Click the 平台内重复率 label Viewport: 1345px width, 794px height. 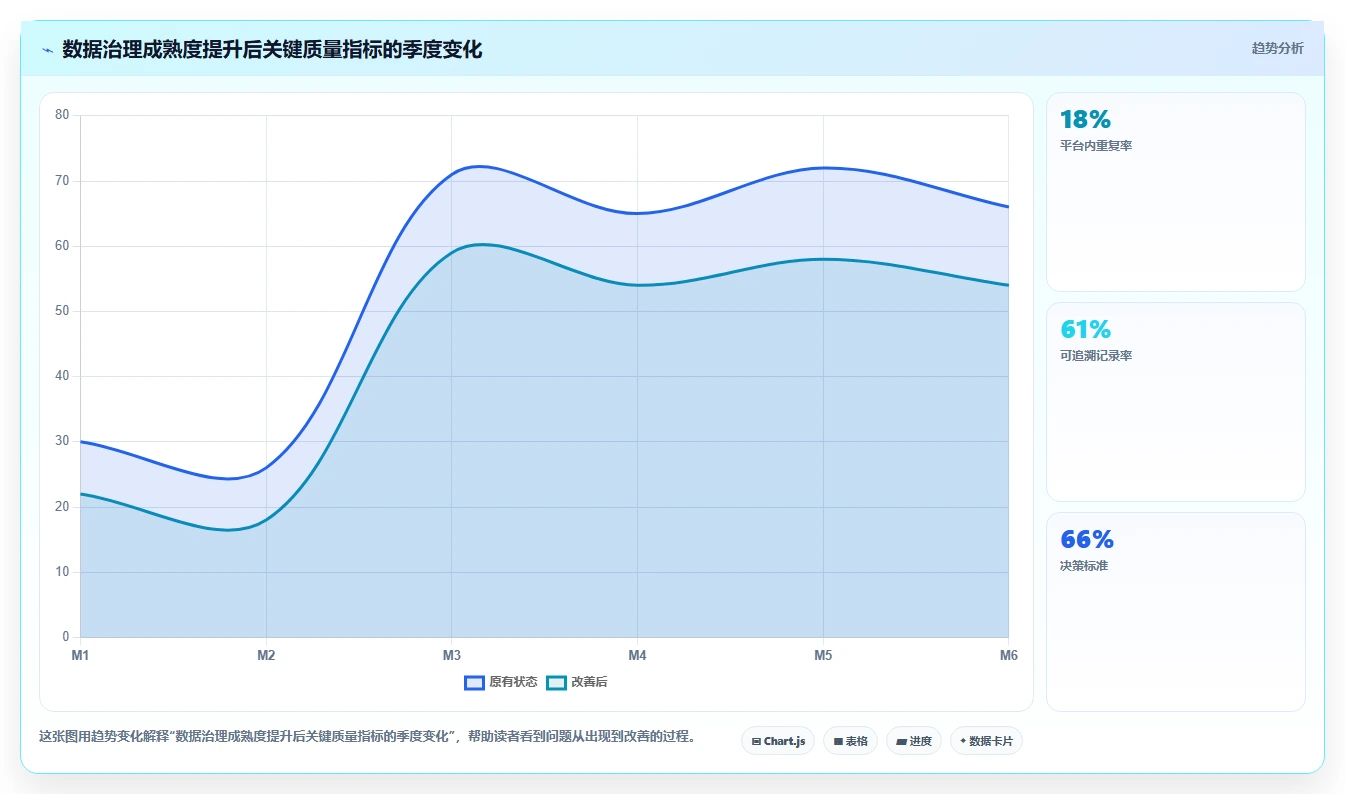point(1096,146)
